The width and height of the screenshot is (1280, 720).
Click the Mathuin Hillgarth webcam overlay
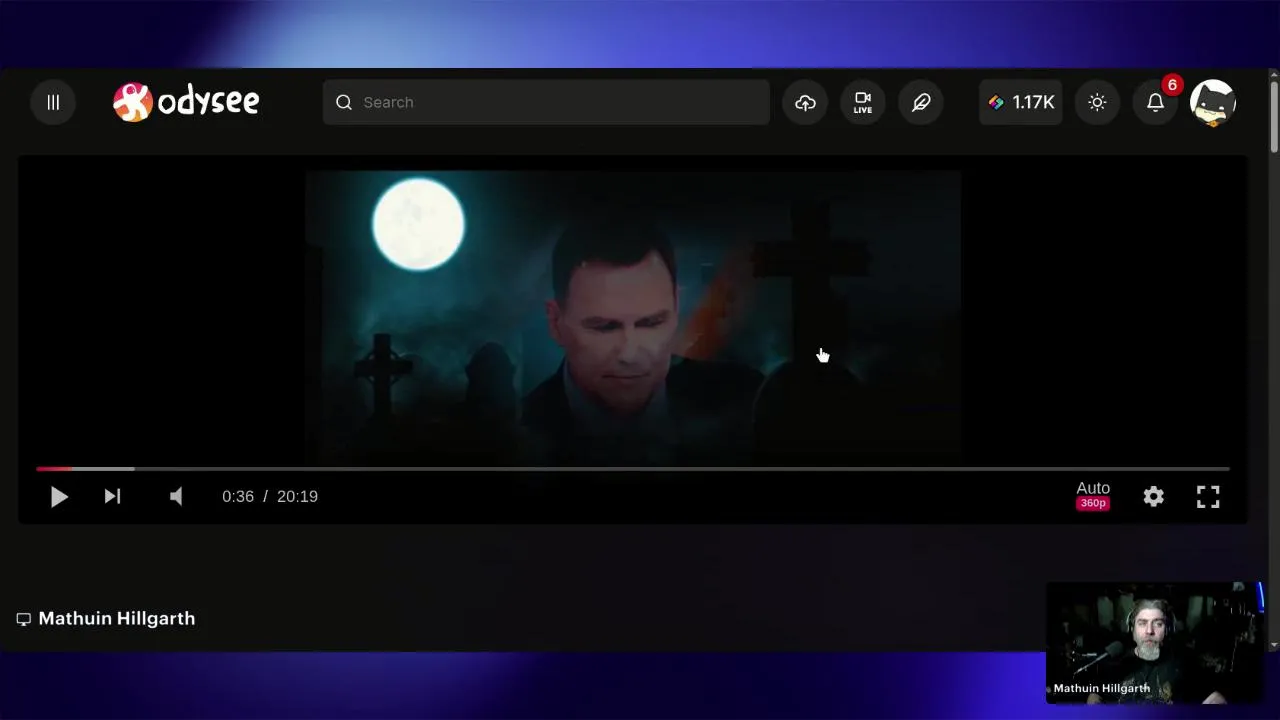click(x=1154, y=642)
